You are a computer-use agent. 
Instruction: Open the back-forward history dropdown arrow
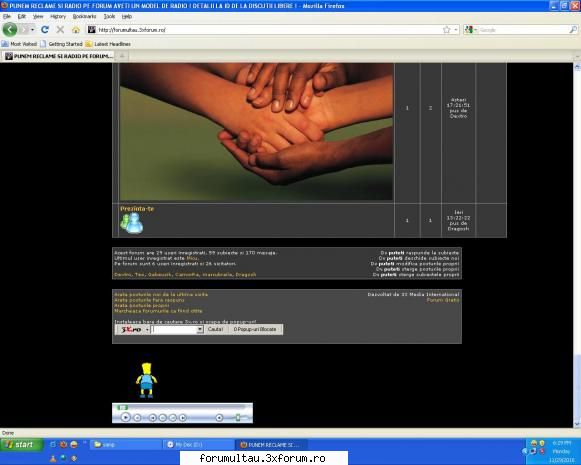pos(32,30)
